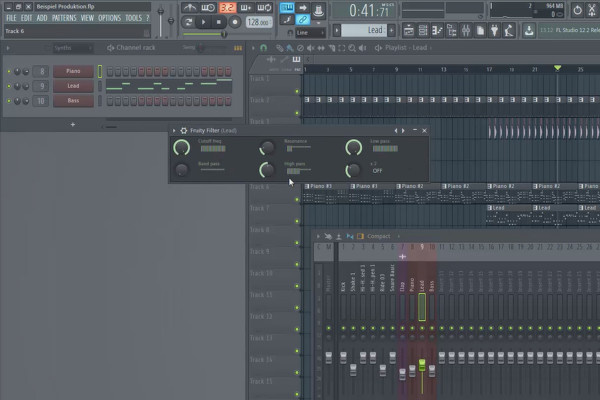The image size is (600, 400).
Task: Toggle graph editor in Channel rack
Action: click(x=238, y=48)
